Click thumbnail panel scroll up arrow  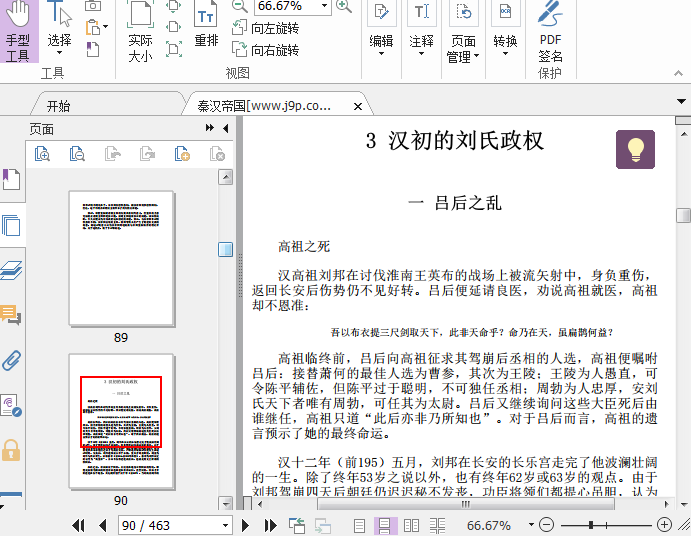226,178
